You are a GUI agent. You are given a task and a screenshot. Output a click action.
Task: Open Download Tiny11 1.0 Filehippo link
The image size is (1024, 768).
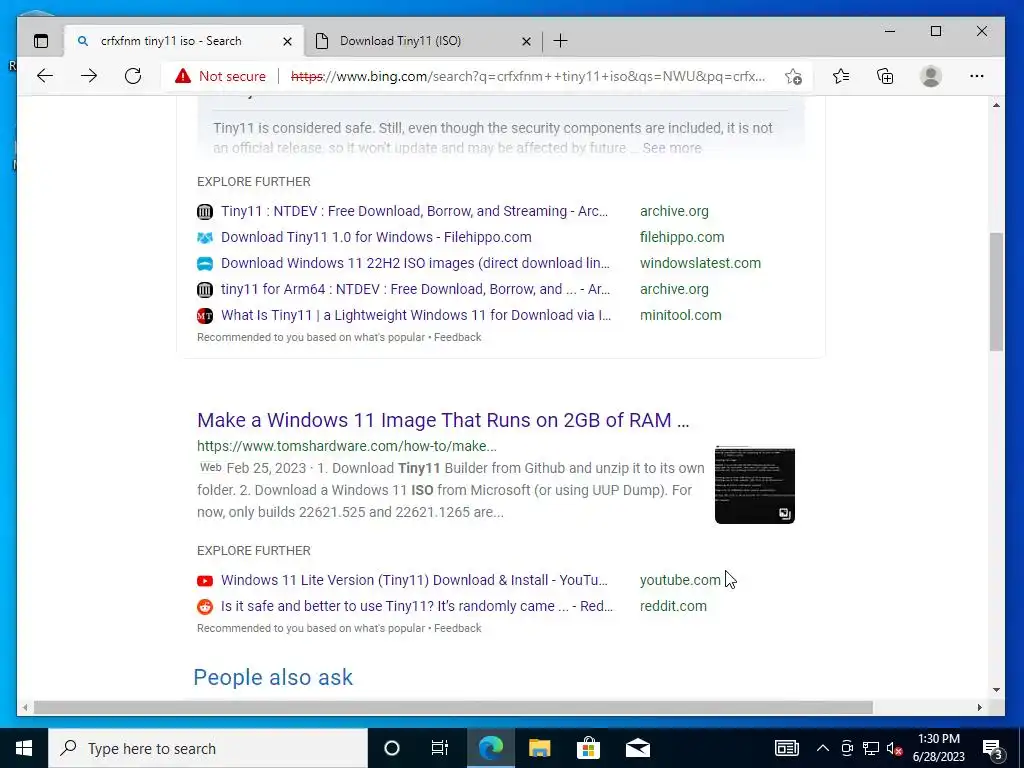[376, 237]
